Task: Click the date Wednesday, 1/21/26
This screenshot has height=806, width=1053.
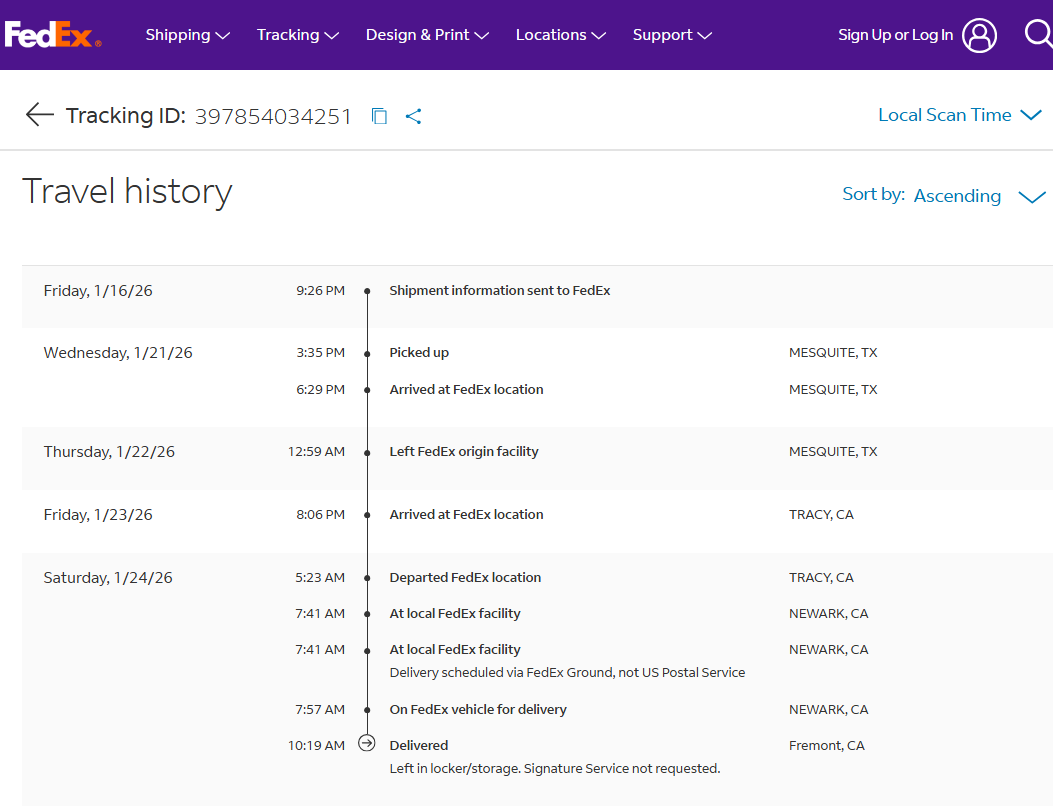Action: [118, 353]
